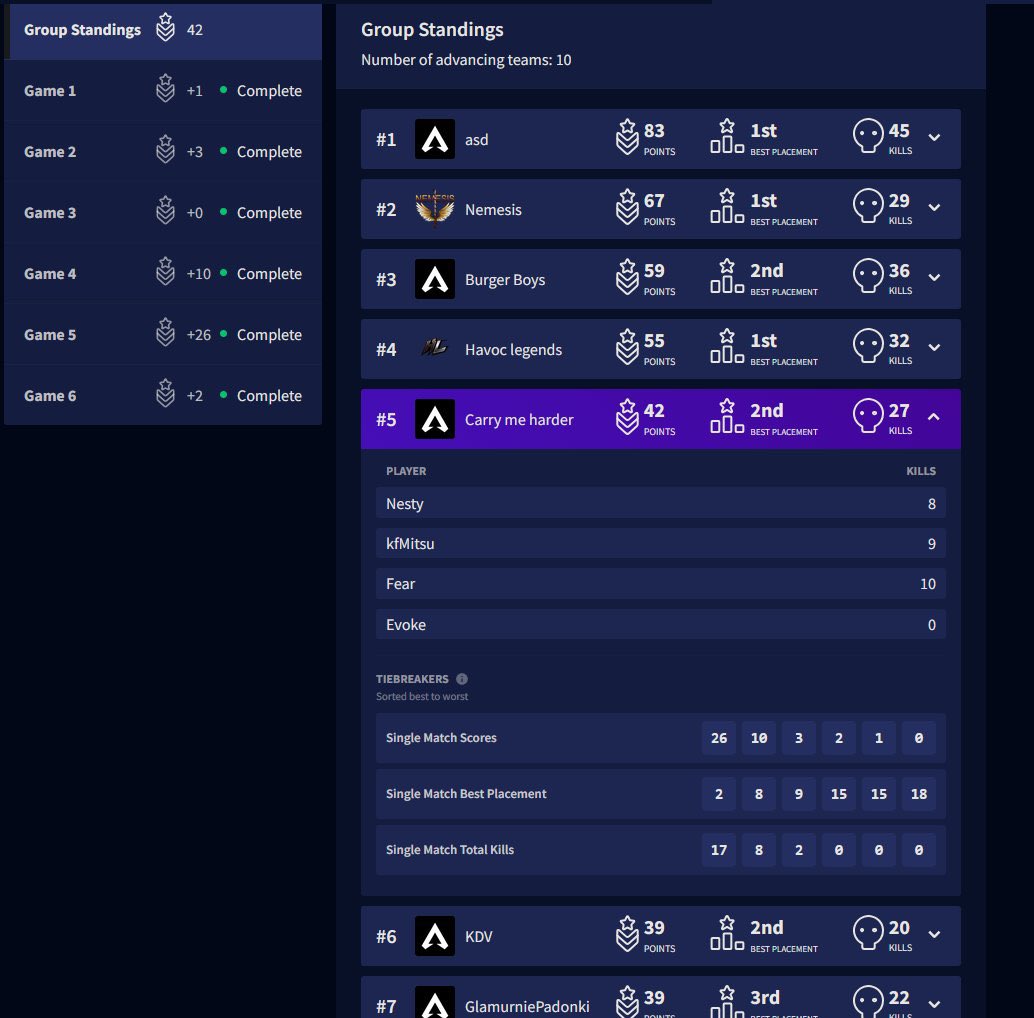Viewport: 1034px width, 1018px height.
Task: Click the points badge icon for KDV
Action: click(627, 934)
